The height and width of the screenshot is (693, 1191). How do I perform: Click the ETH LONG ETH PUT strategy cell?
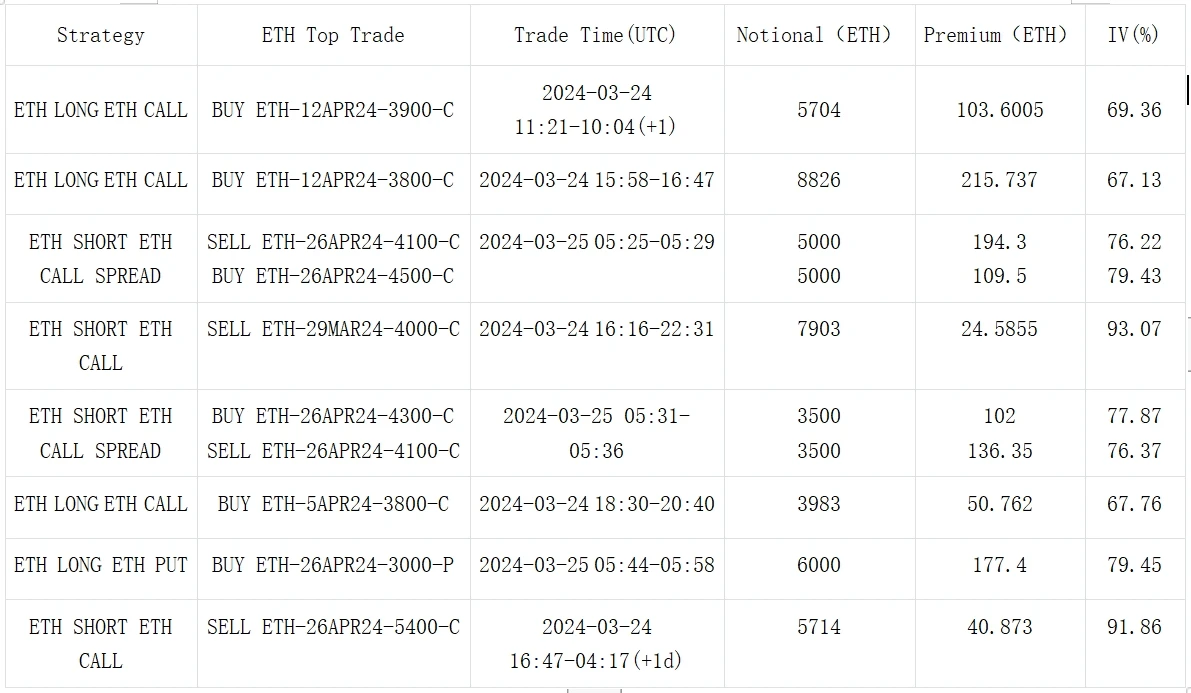pos(100,565)
